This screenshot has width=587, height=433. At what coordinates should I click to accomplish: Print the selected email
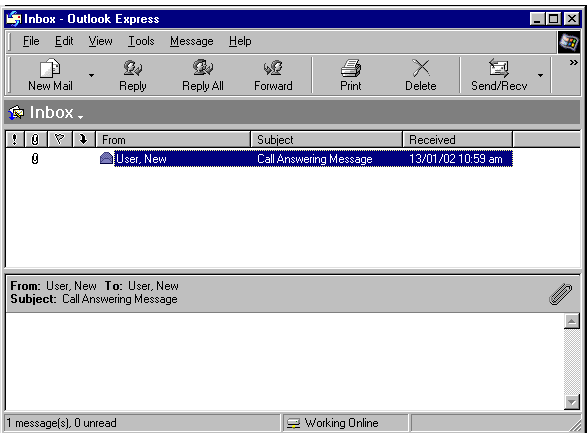tap(350, 75)
